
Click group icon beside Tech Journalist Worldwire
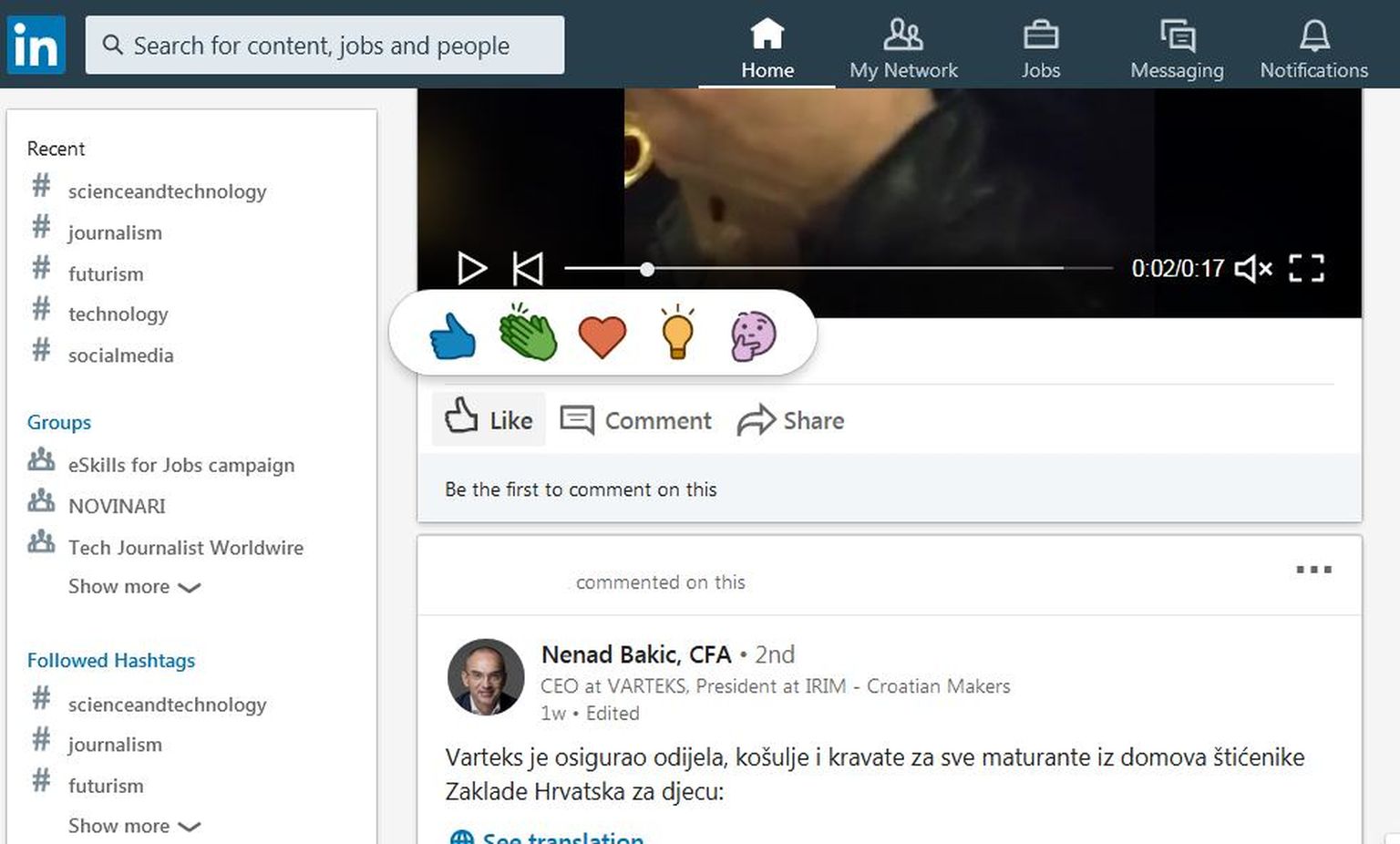click(41, 541)
